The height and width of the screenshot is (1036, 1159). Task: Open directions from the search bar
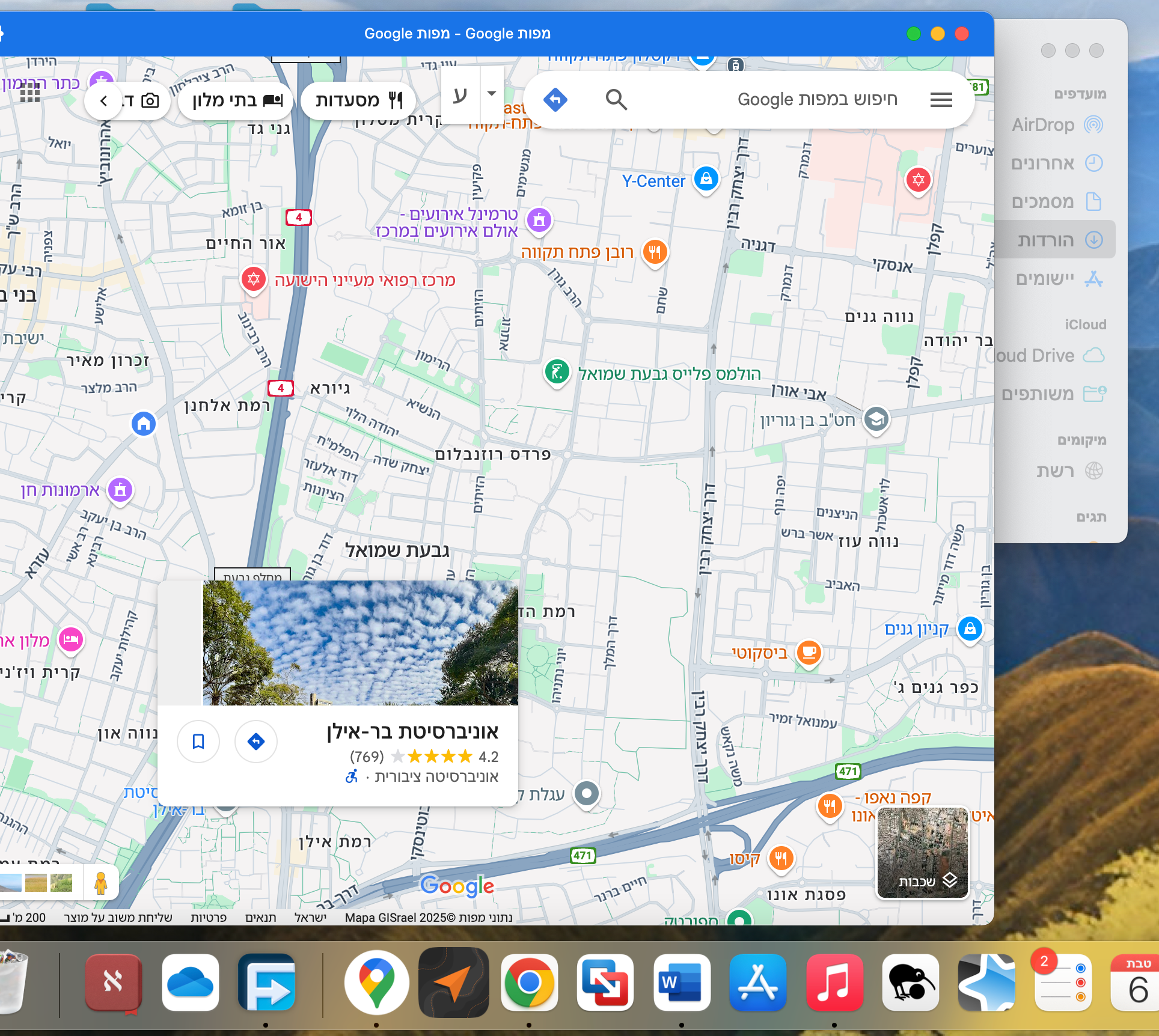click(x=555, y=99)
